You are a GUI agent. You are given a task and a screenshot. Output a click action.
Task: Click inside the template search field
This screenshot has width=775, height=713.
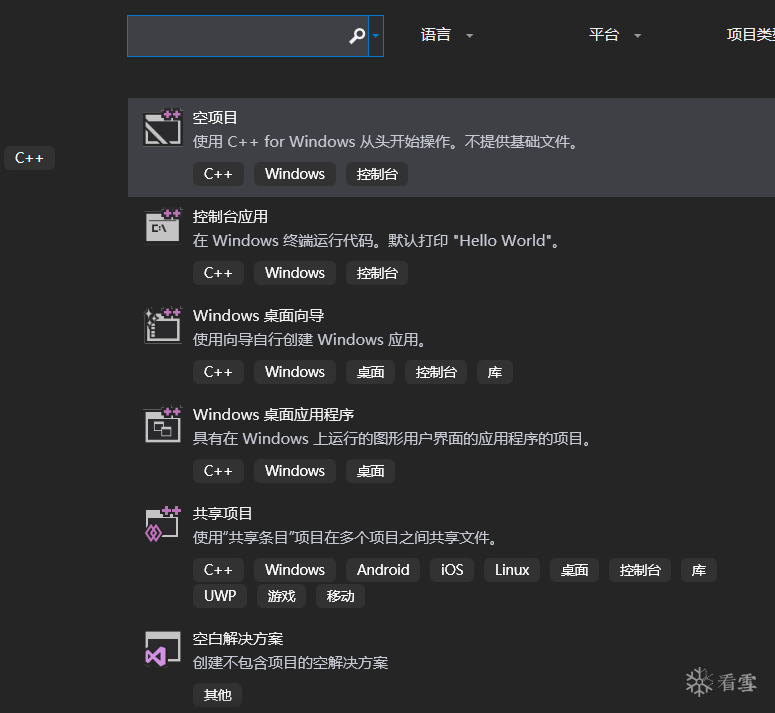(237, 36)
